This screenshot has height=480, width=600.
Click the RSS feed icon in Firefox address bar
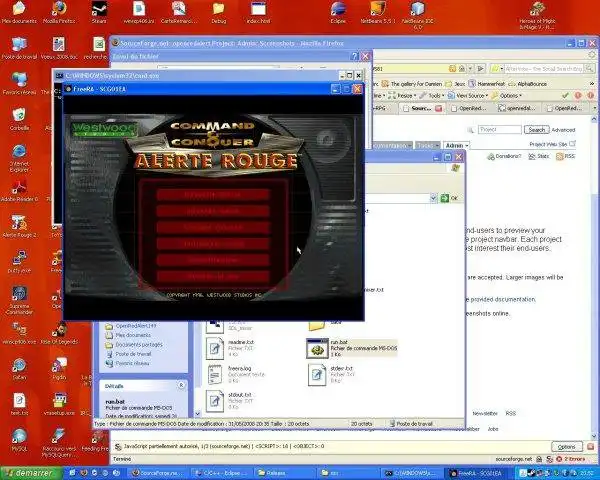tap(453, 69)
